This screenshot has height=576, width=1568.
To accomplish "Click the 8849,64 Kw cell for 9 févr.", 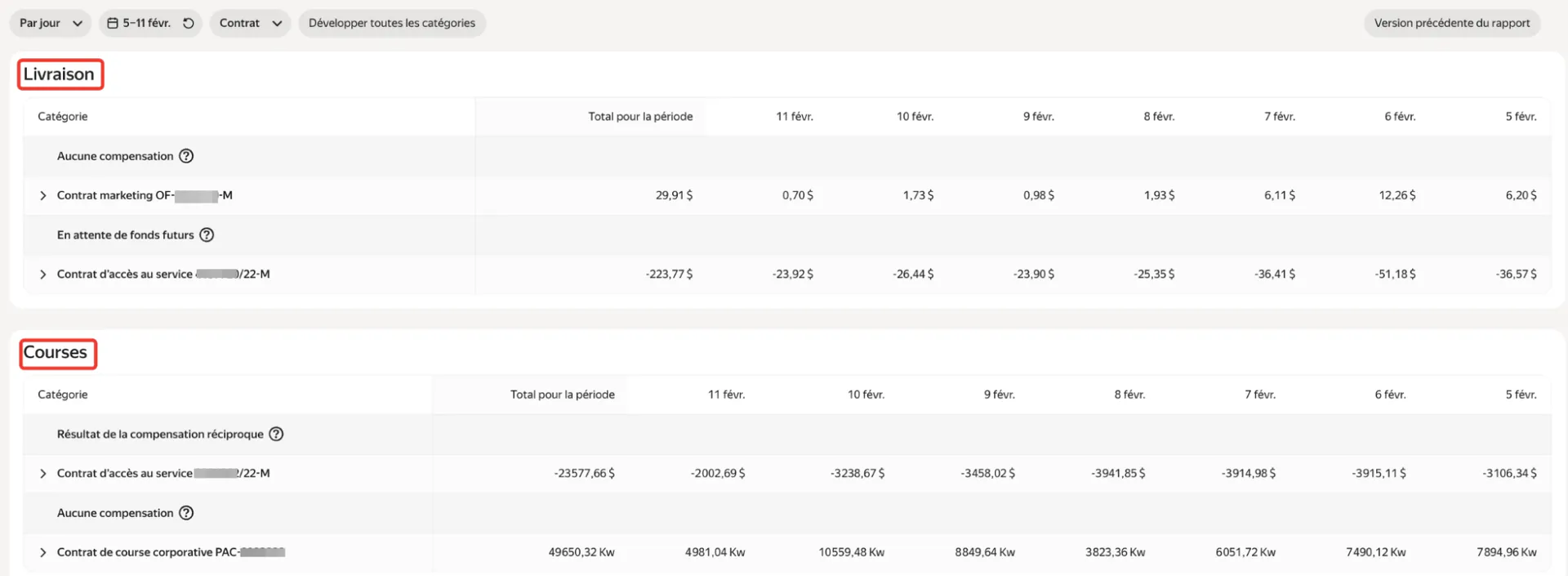I will (985, 553).
